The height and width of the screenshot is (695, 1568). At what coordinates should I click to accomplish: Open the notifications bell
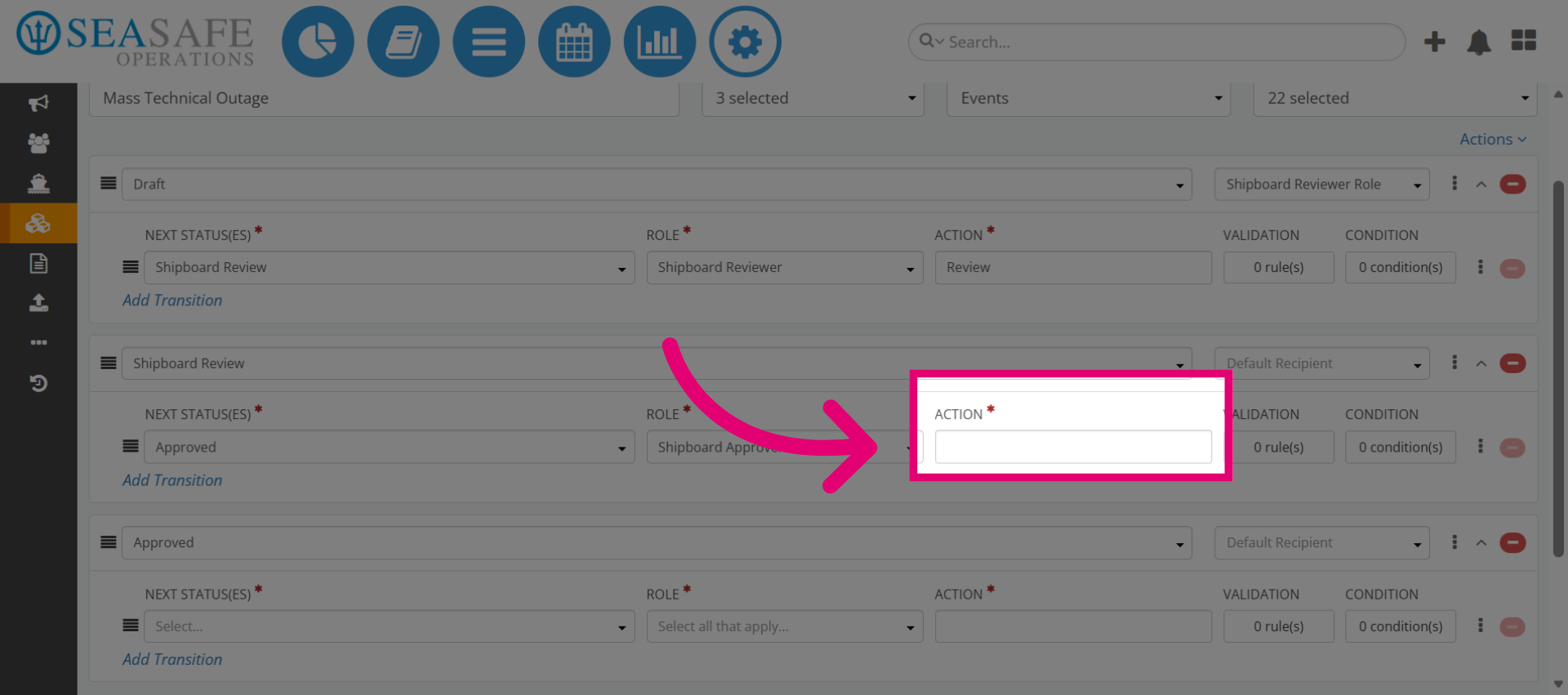(x=1479, y=42)
